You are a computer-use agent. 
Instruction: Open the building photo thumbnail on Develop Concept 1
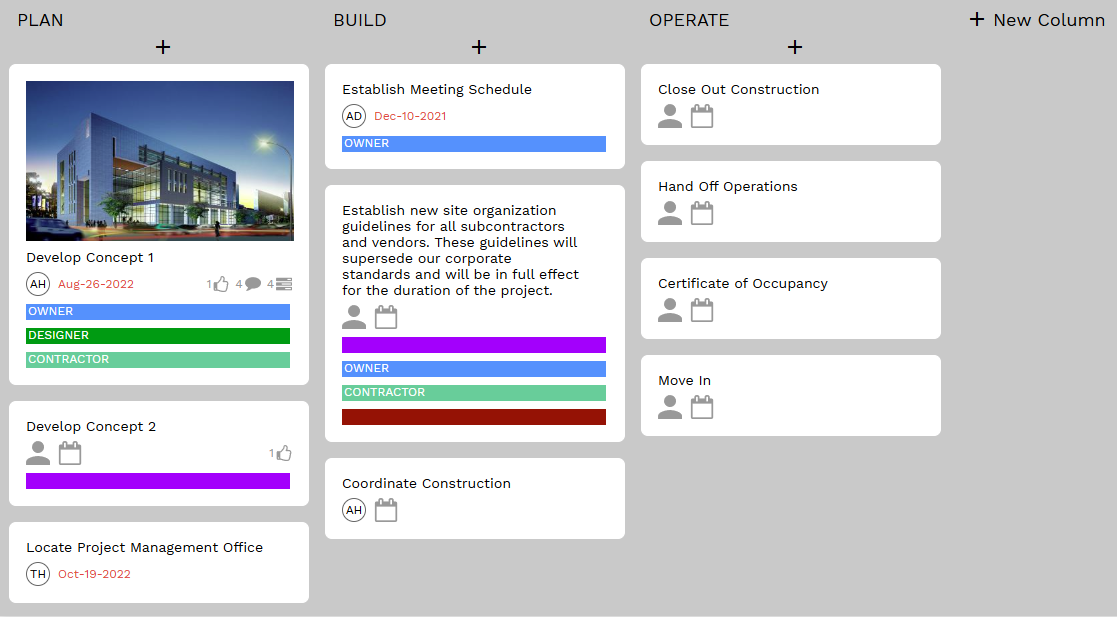coord(159,161)
